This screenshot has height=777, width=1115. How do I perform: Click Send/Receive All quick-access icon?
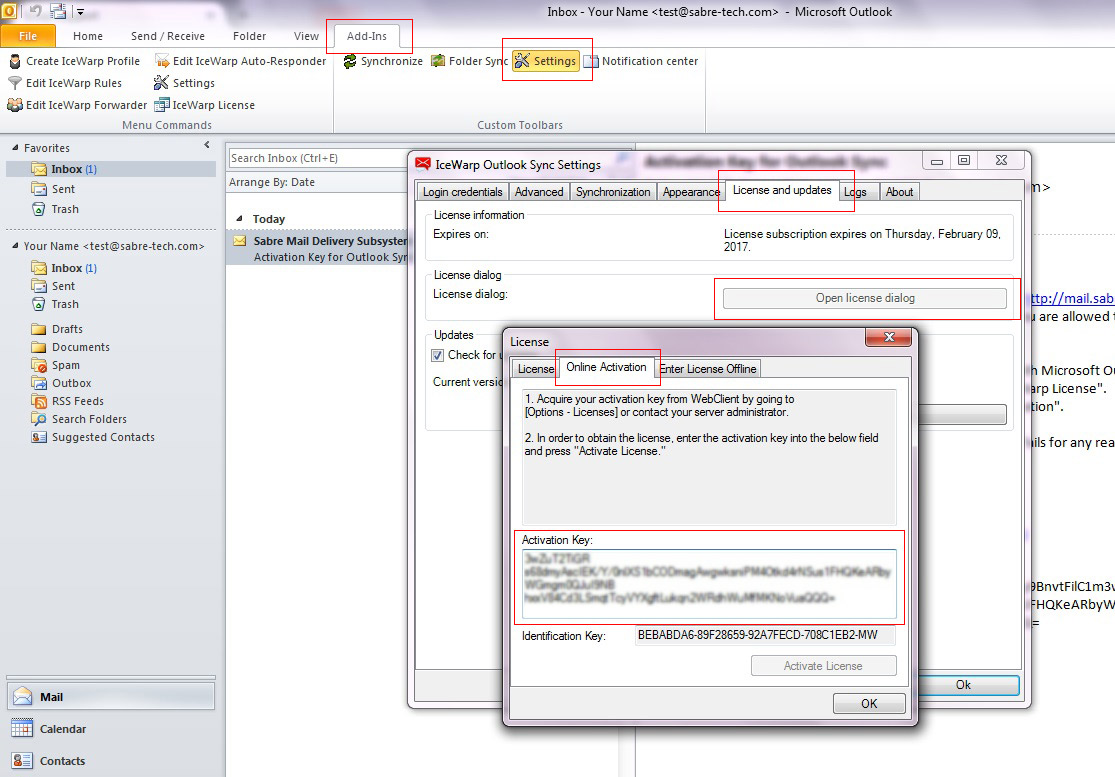(x=58, y=11)
